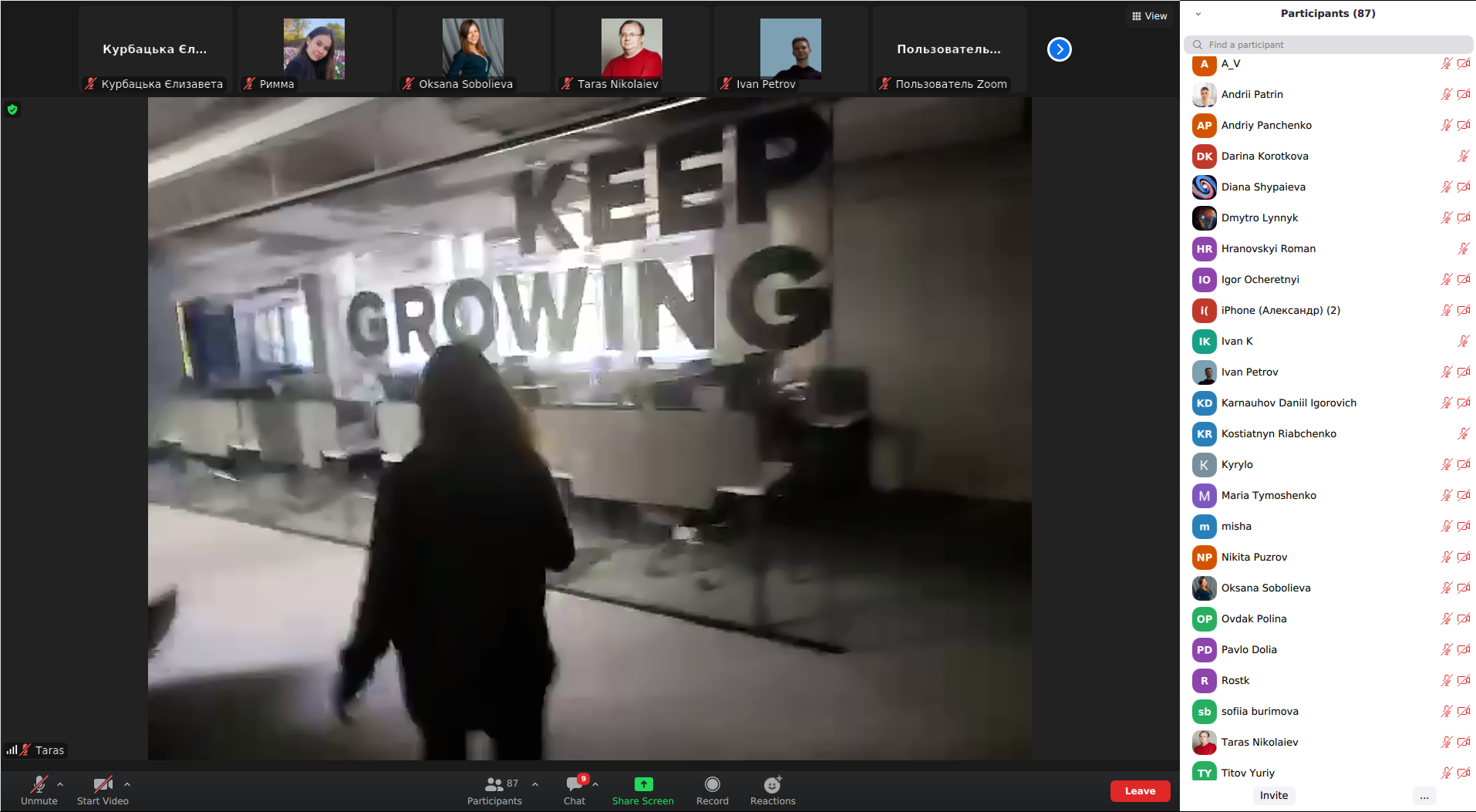Click the green Share Screen icon
1476x812 pixels.
pos(643,784)
